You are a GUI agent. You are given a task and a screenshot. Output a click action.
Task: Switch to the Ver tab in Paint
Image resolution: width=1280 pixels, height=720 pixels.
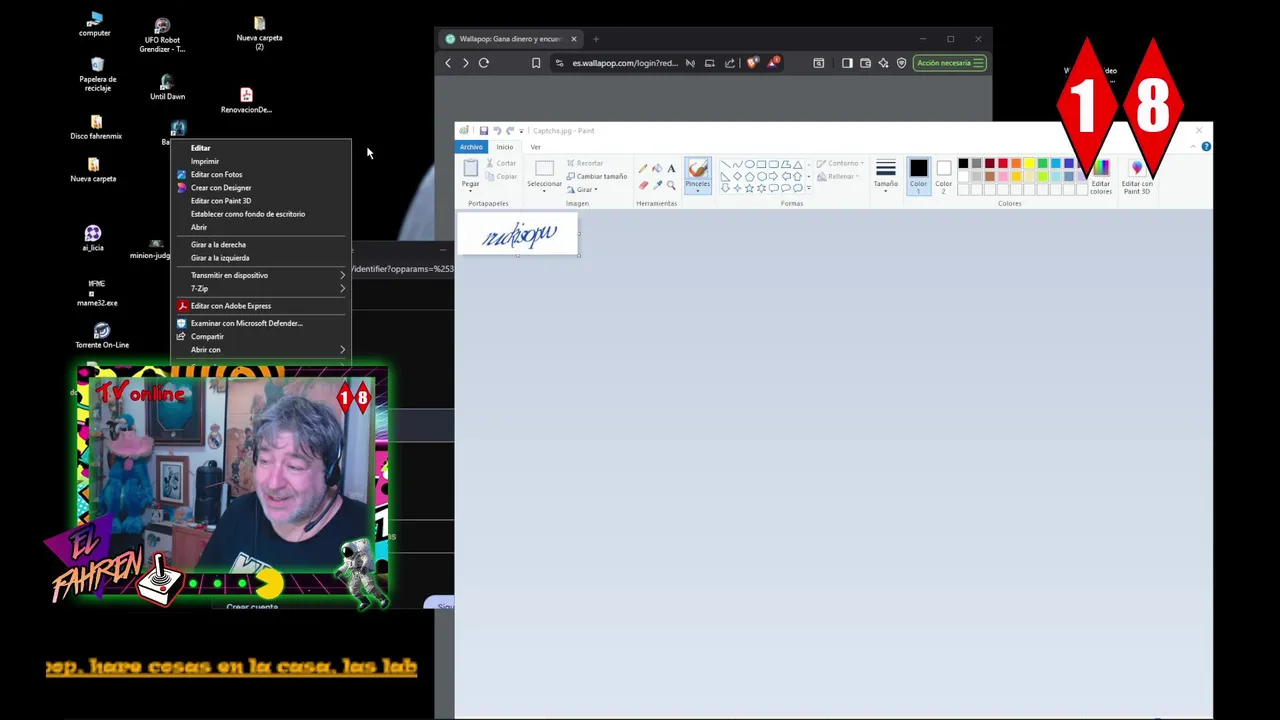(535, 147)
